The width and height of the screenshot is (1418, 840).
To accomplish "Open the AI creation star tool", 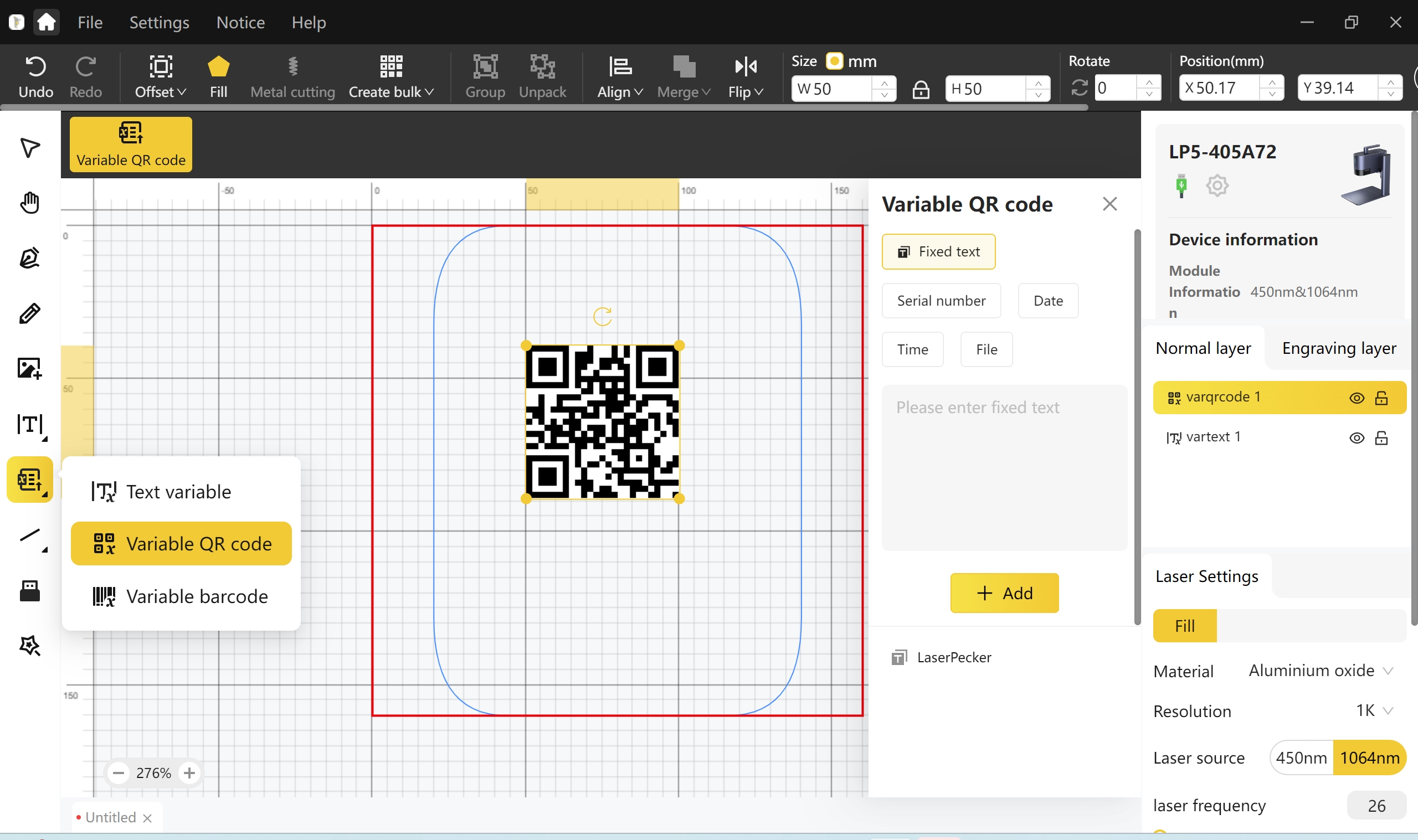I will tap(29, 646).
